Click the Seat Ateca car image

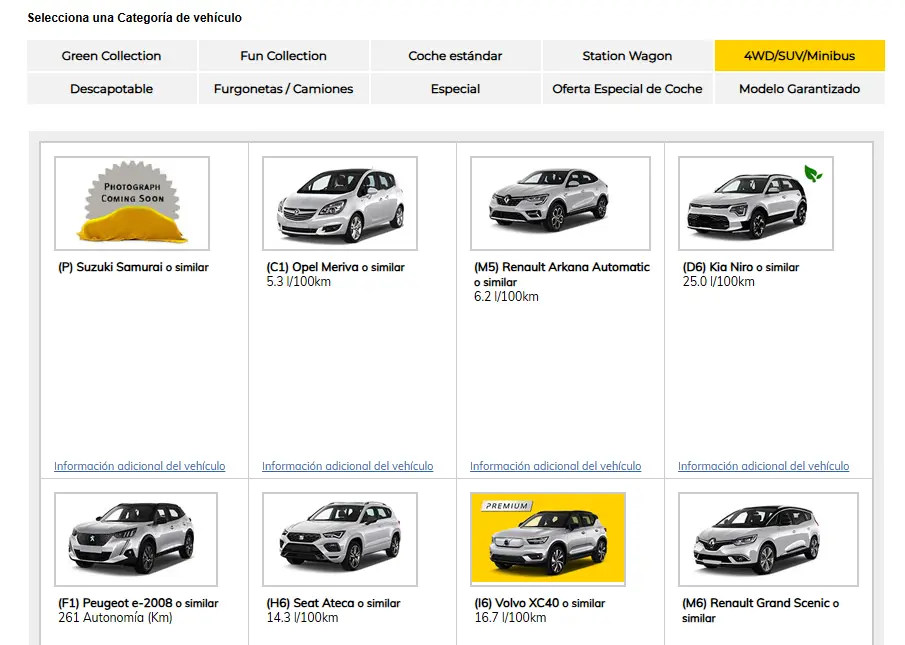[340, 539]
